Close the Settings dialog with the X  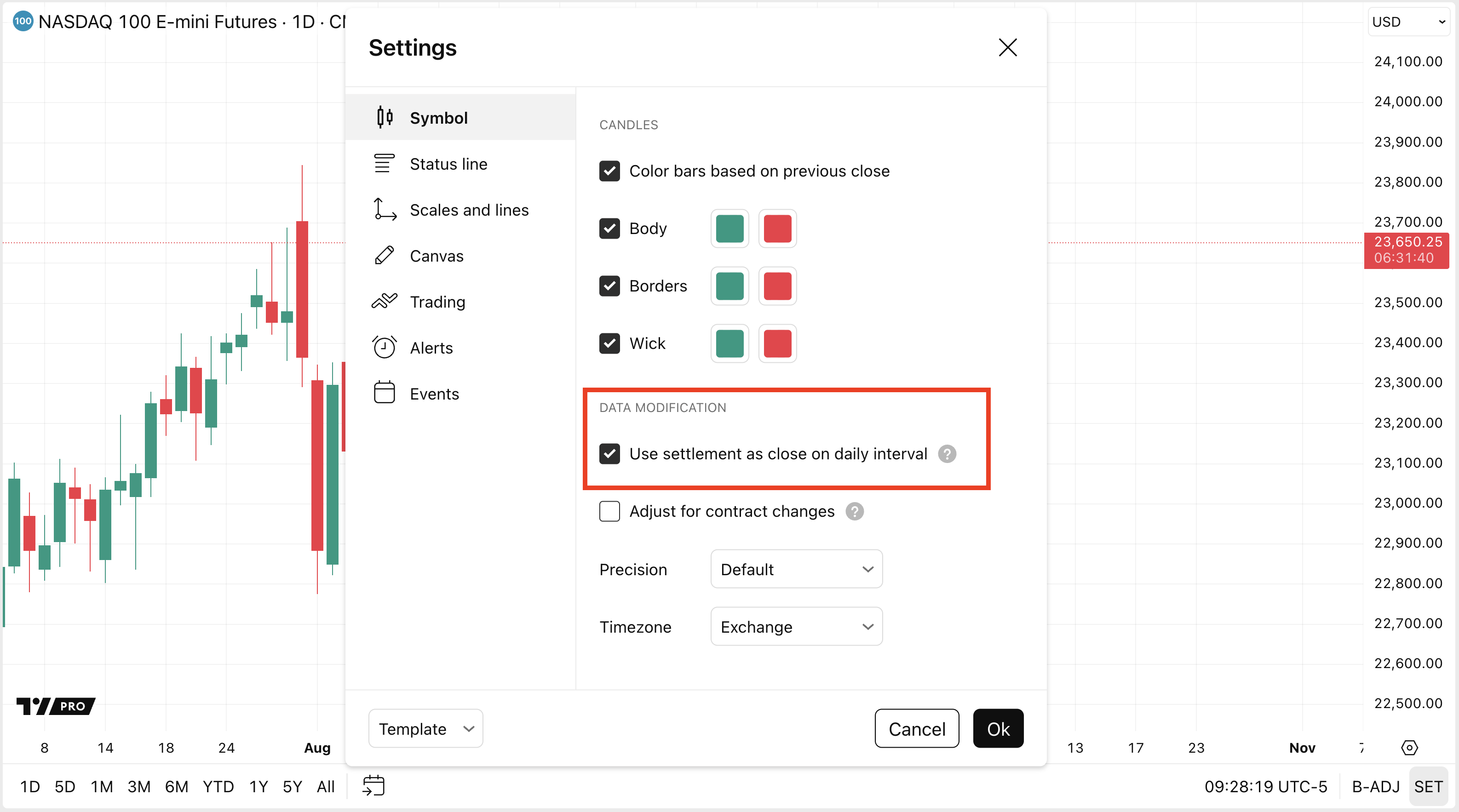click(x=1008, y=47)
